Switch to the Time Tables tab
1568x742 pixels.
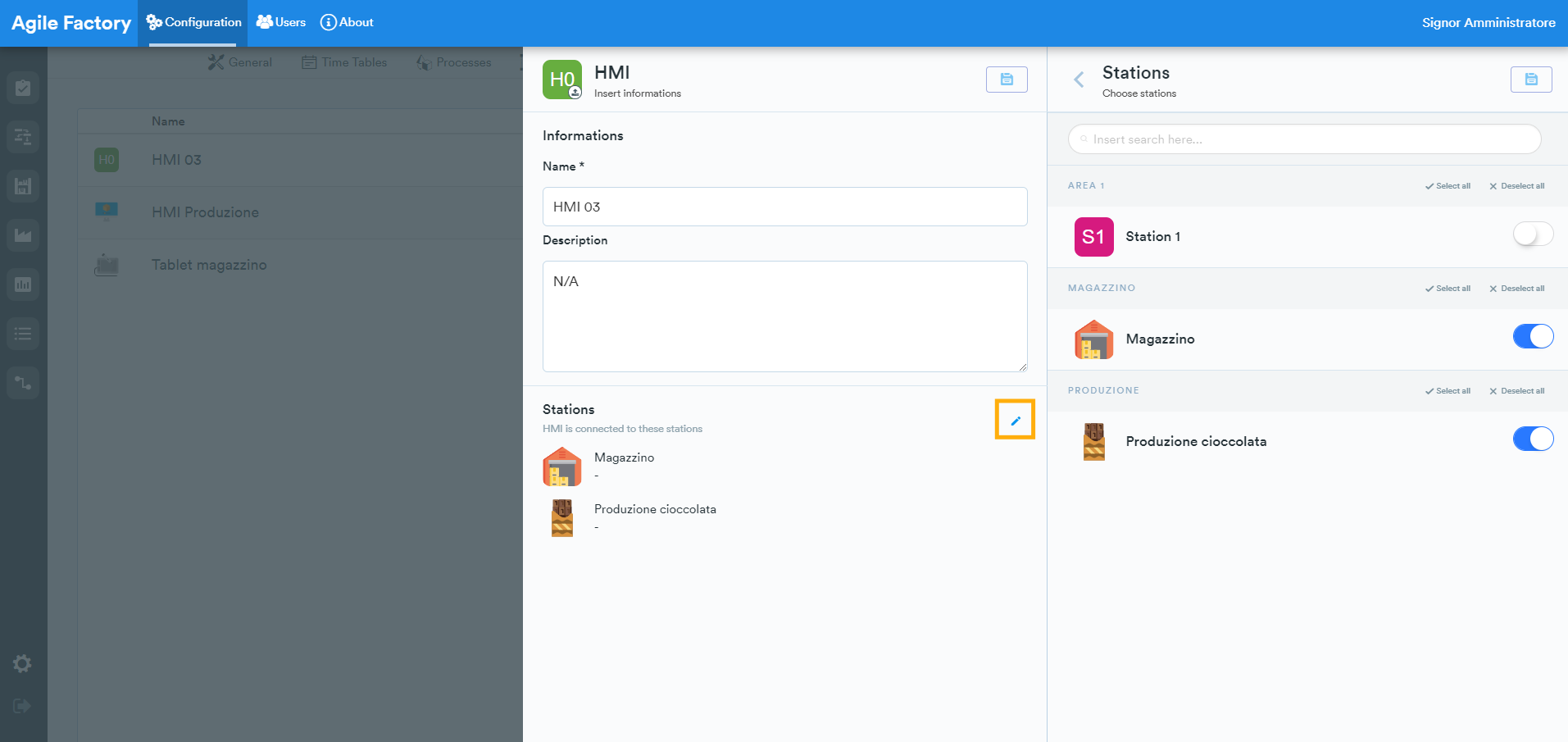coord(344,62)
